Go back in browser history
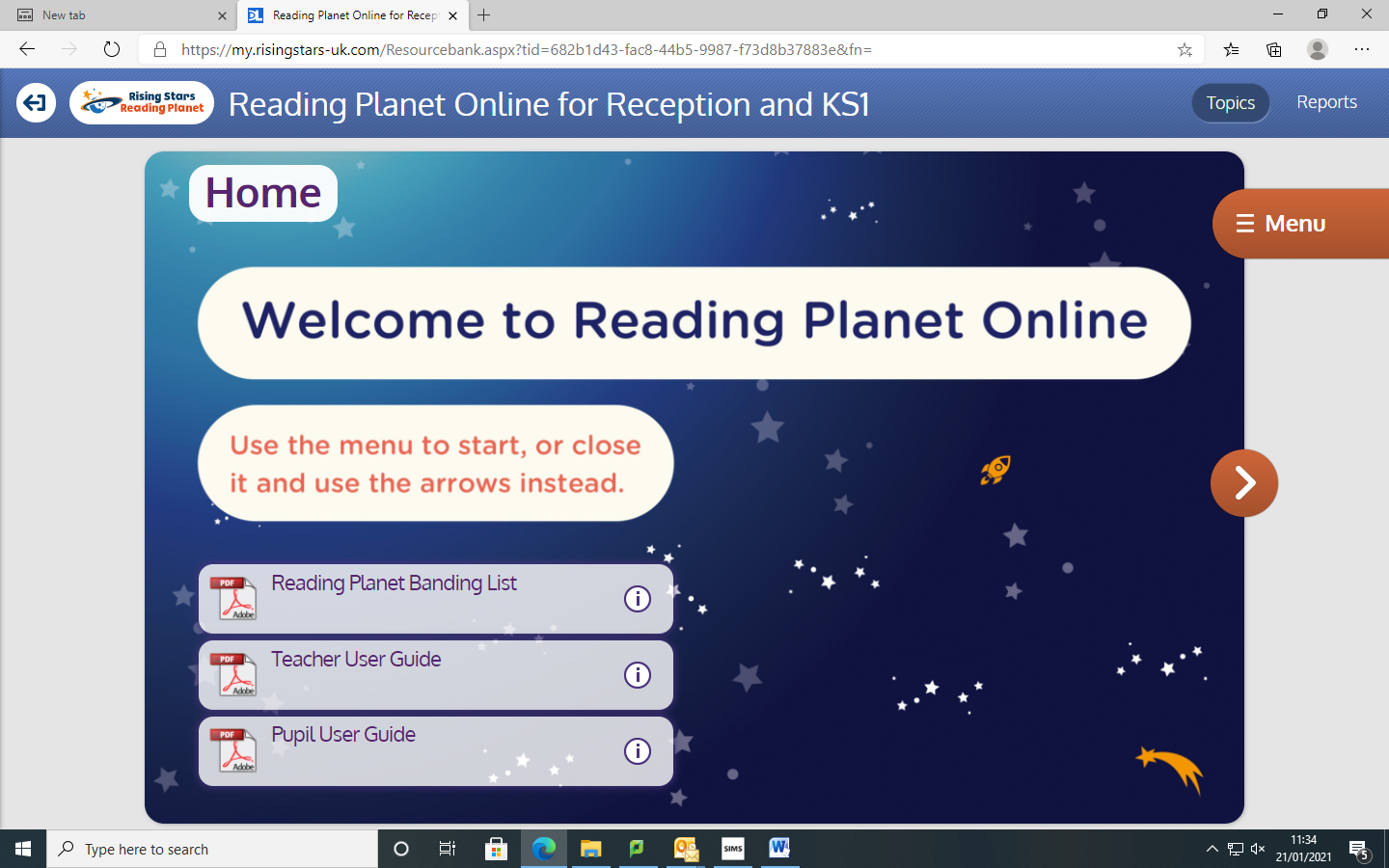Image resolution: width=1389 pixels, height=868 pixels. click(27, 49)
